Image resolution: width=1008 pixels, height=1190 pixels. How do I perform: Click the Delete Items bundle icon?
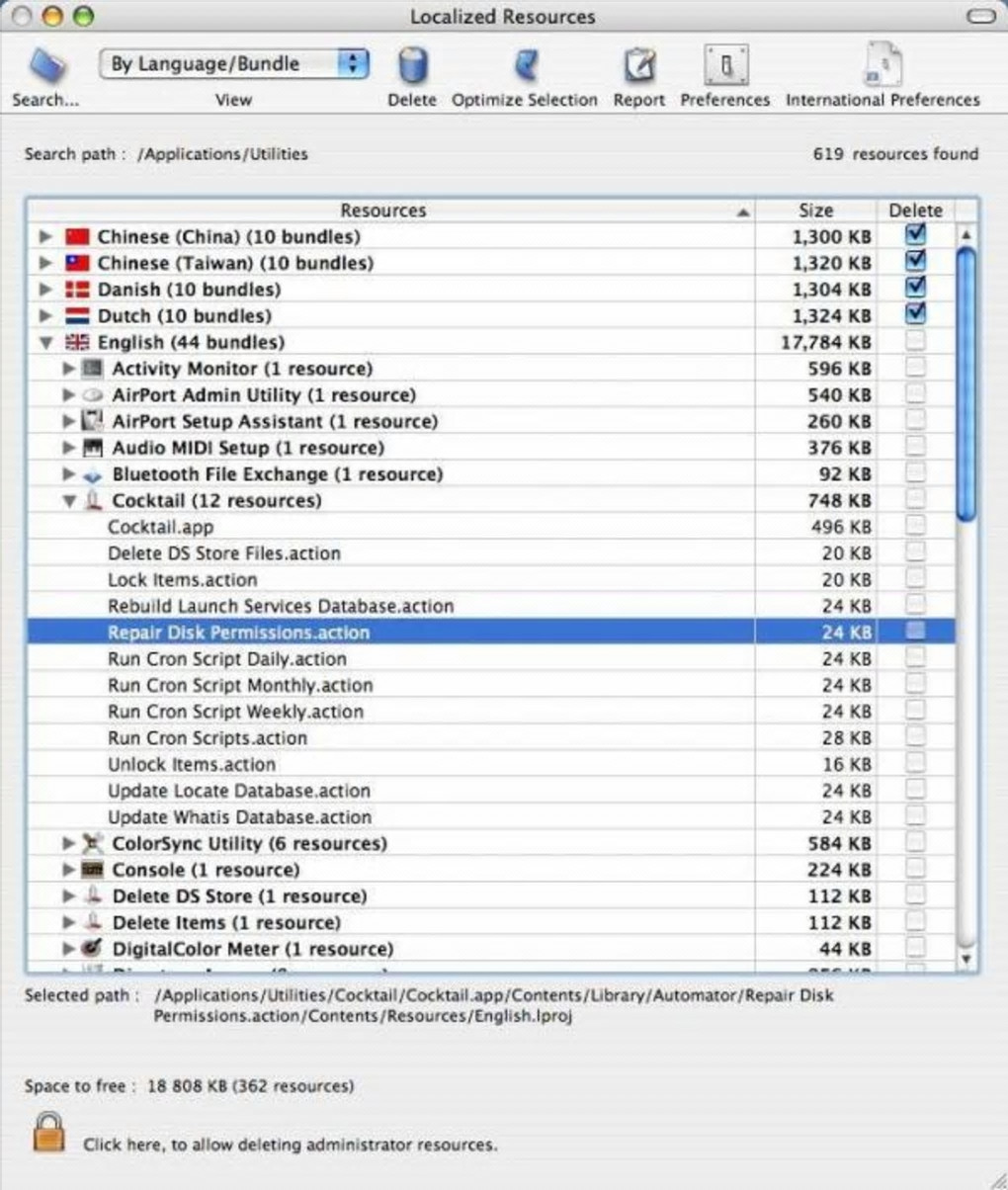[93, 922]
